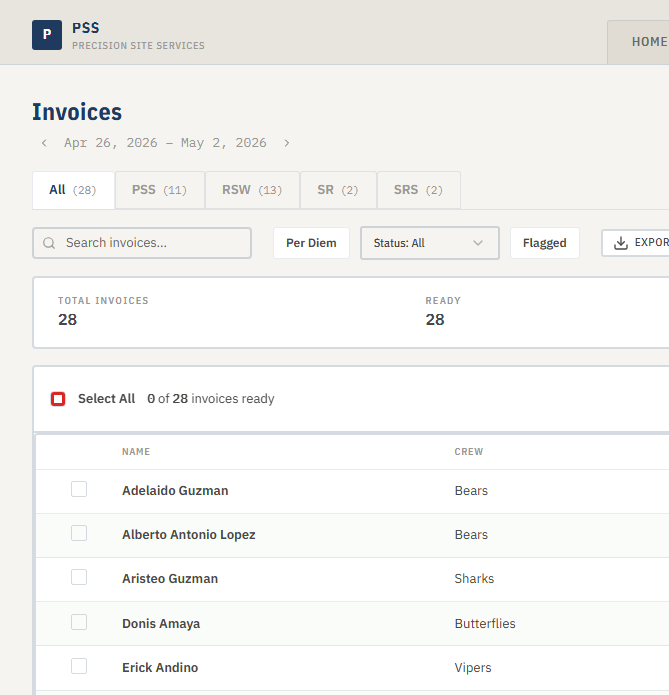
Task: Open Erick Andino's invoice row
Action: (x=352, y=668)
